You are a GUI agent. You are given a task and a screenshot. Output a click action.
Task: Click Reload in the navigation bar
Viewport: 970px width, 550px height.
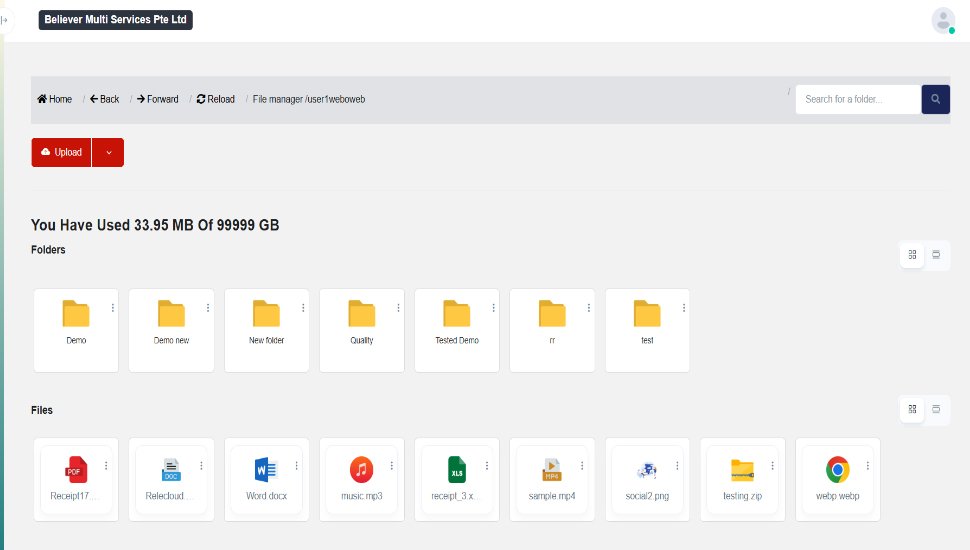tap(216, 99)
